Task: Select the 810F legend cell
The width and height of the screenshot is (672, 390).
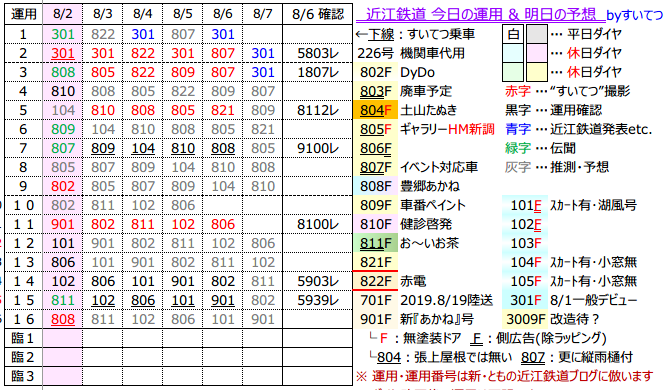Action: pos(375,224)
